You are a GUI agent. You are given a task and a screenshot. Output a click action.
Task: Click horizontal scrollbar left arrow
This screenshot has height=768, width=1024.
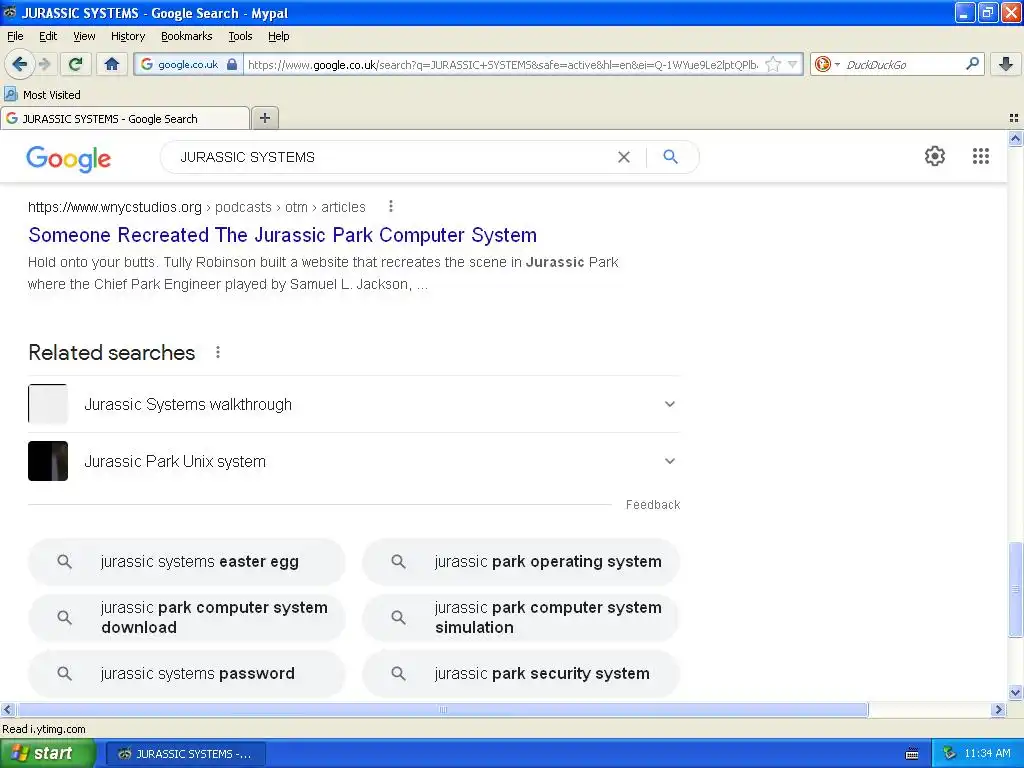click(7, 709)
